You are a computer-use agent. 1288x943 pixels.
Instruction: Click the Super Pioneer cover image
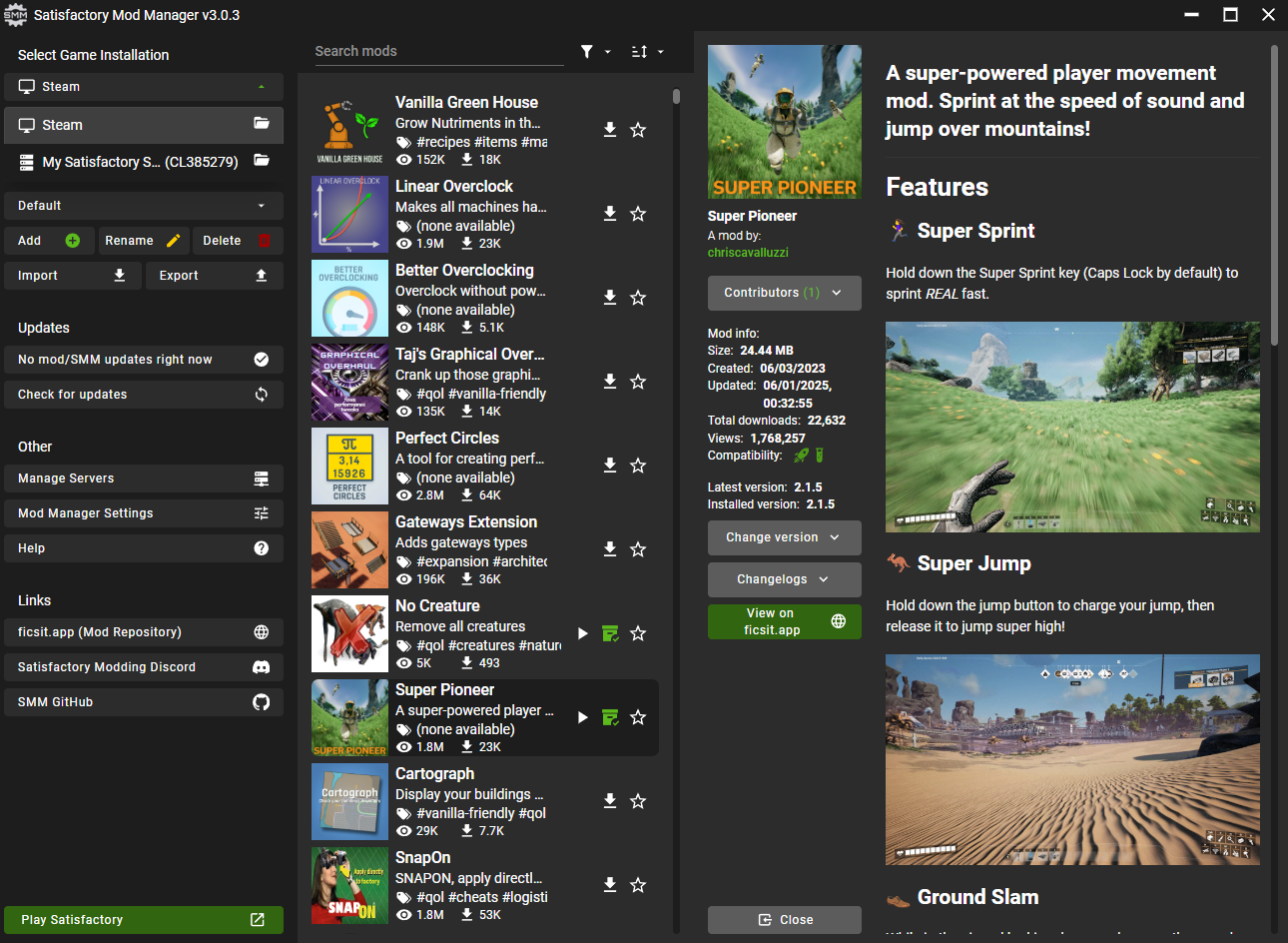(x=785, y=122)
